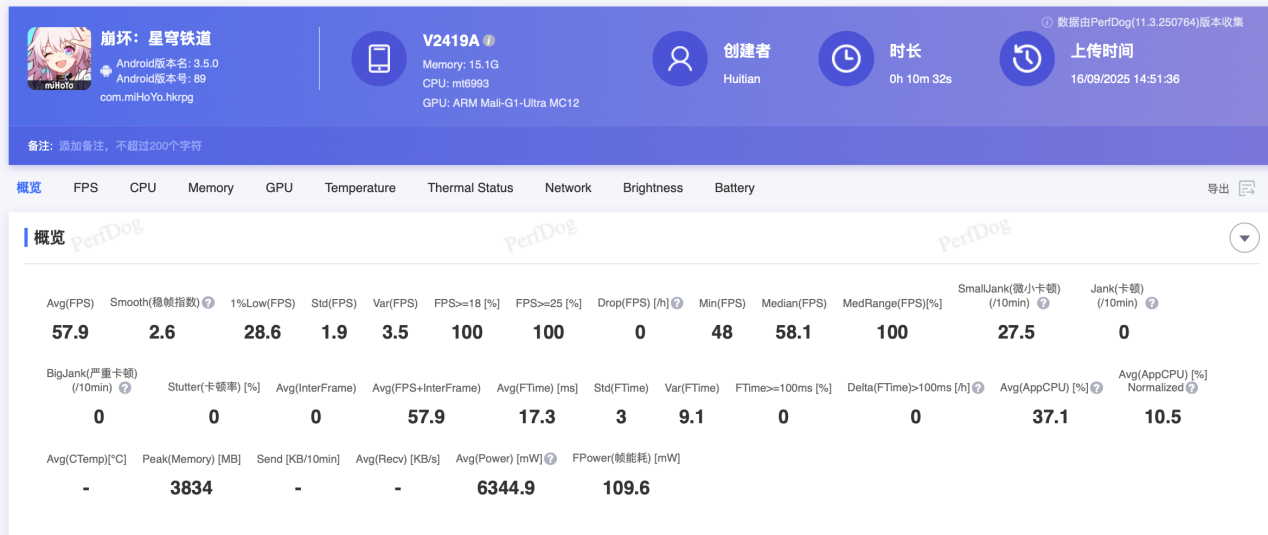Viewport: 1268px width, 535px height.
Task: Click the PerfDog version info icon
Action: pyautogui.click(x=1047, y=22)
